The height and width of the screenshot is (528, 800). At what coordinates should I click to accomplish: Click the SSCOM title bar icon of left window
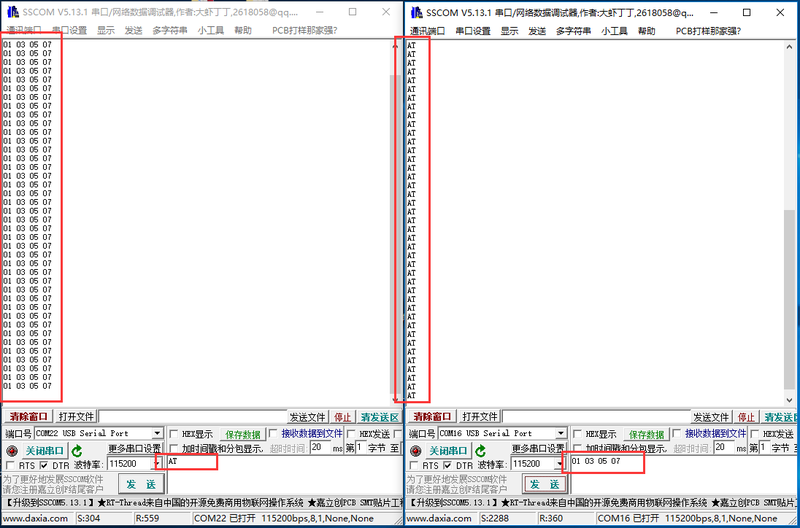[x=13, y=12]
